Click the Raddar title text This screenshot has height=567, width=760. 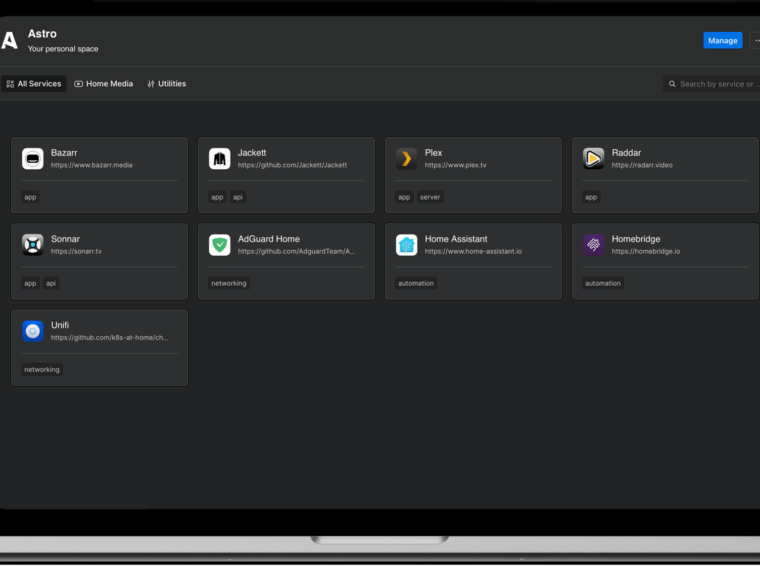point(626,153)
